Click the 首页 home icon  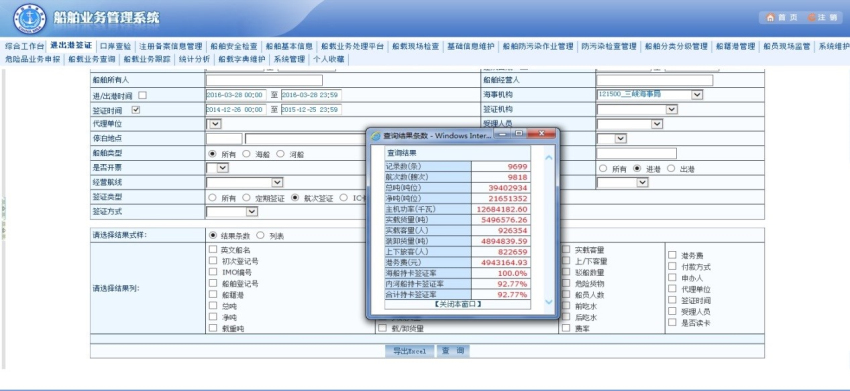[x=770, y=17]
